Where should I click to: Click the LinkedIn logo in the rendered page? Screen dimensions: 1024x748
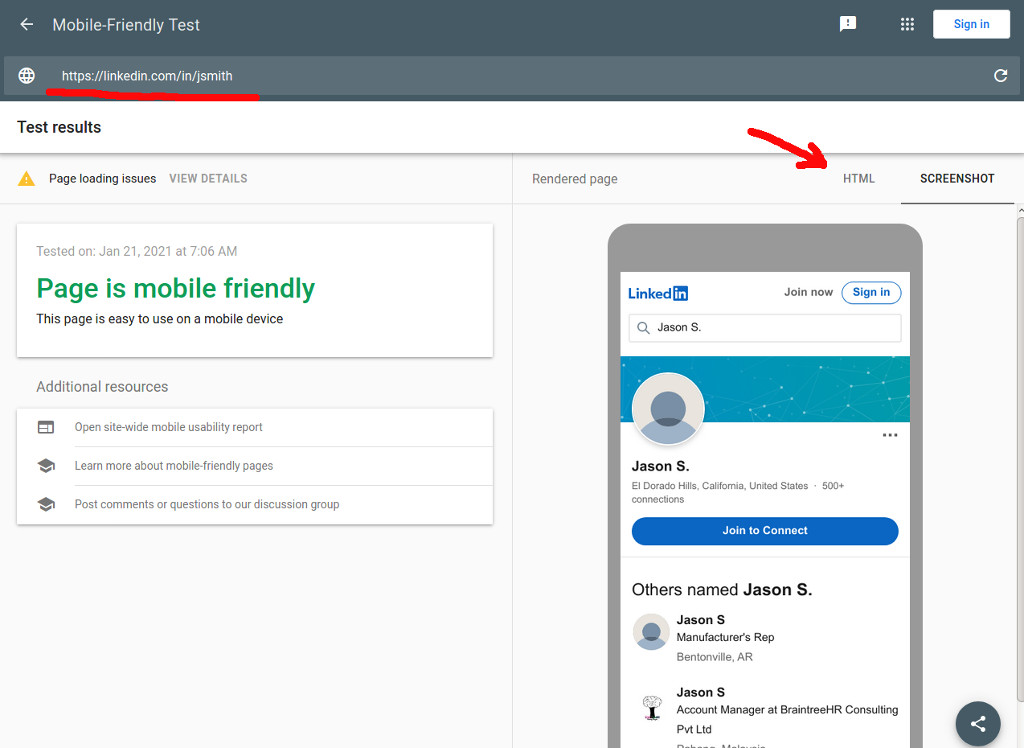pyautogui.click(x=658, y=293)
